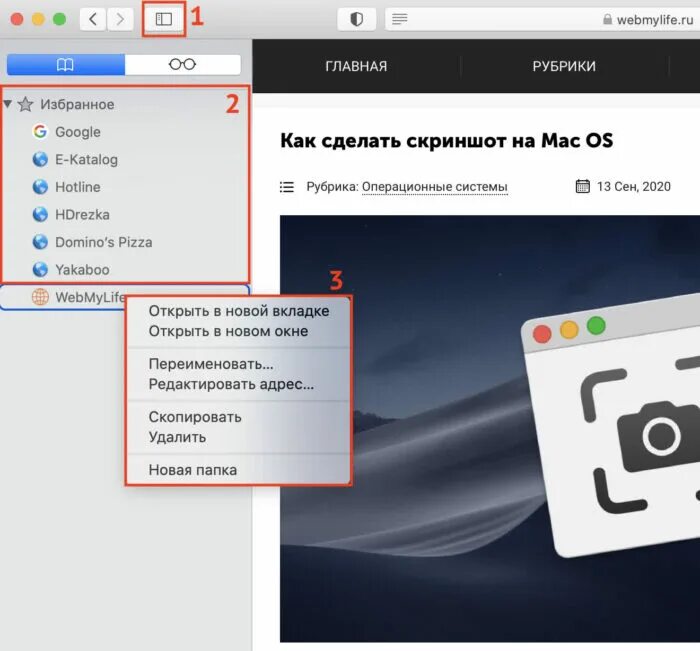Click the webmylife.ru address bar
This screenshot has width=700, height=651.
542,19
